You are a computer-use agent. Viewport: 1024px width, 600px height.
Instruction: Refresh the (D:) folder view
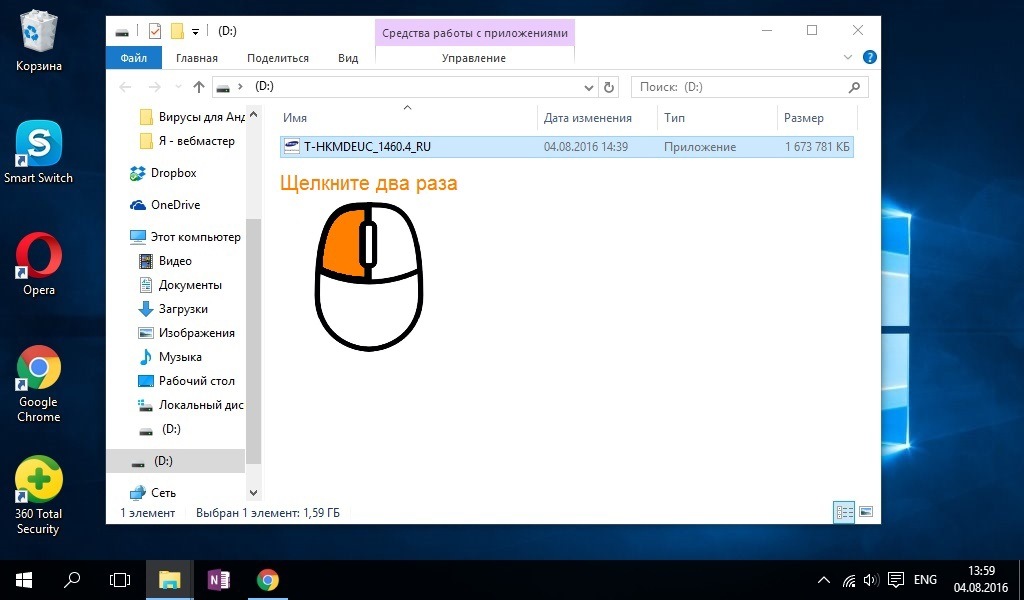tap(609, 87)
